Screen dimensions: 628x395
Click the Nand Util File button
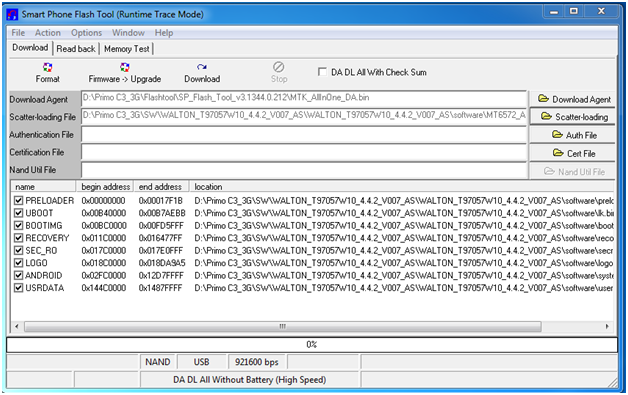click(x=573, y=171)
